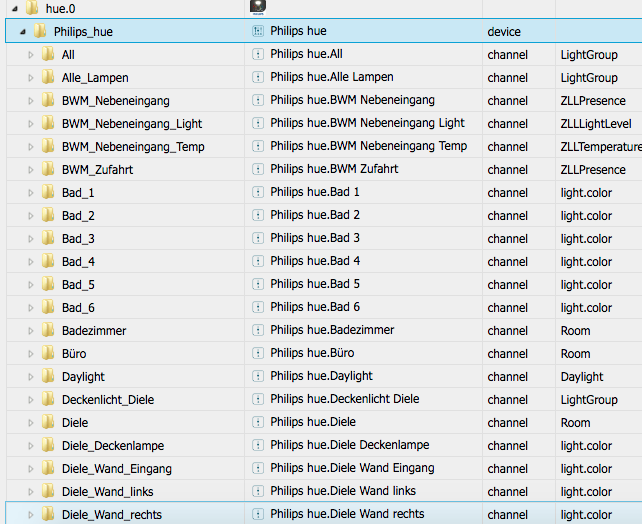Select the BWM_Nebeneingang_Temp tree item
The width and height of the screenshot is (642, 524).
133,147
